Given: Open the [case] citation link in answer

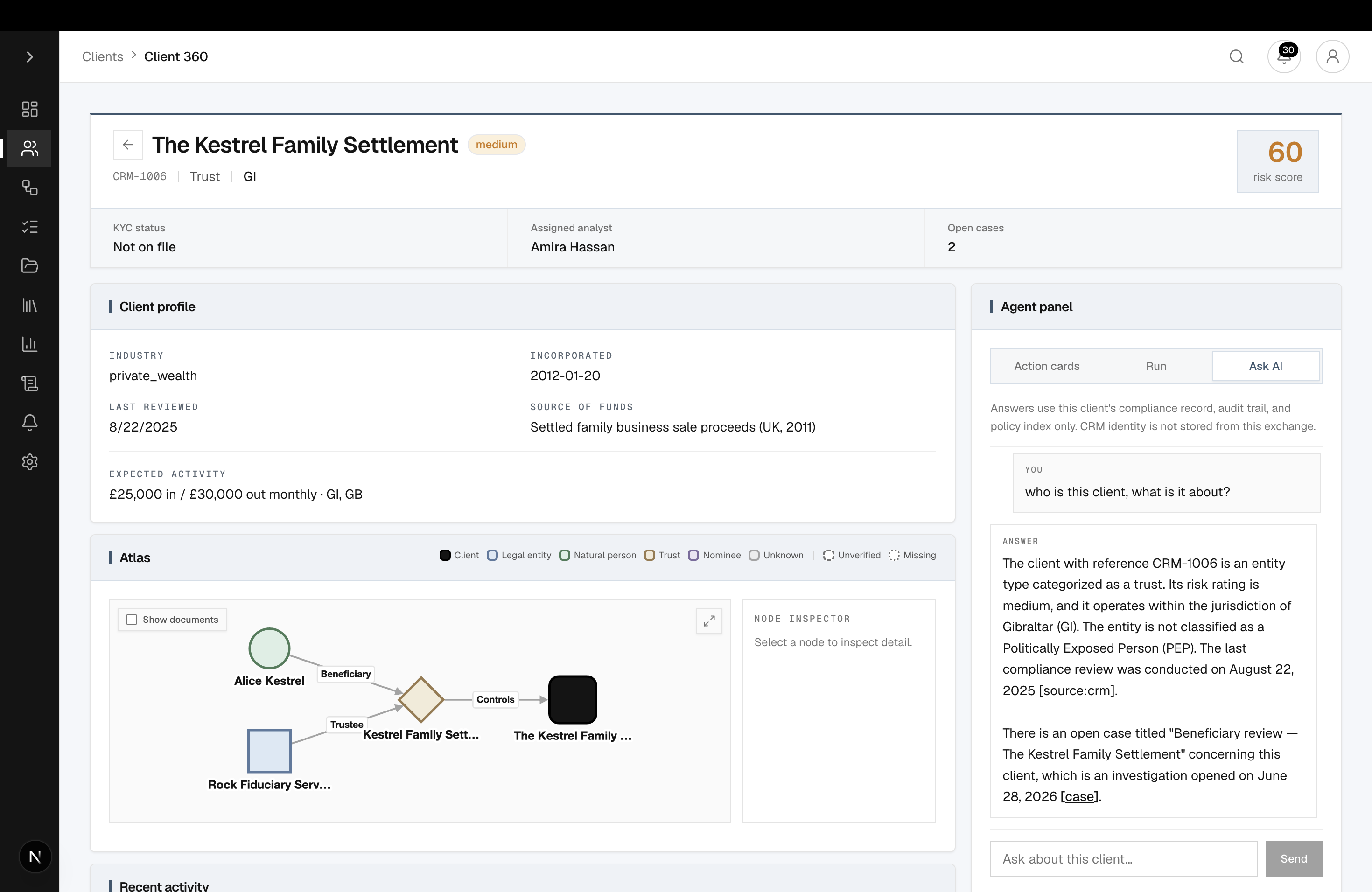Looking at the screenshot, I should pyautogui.click(x=1079, y=796).
